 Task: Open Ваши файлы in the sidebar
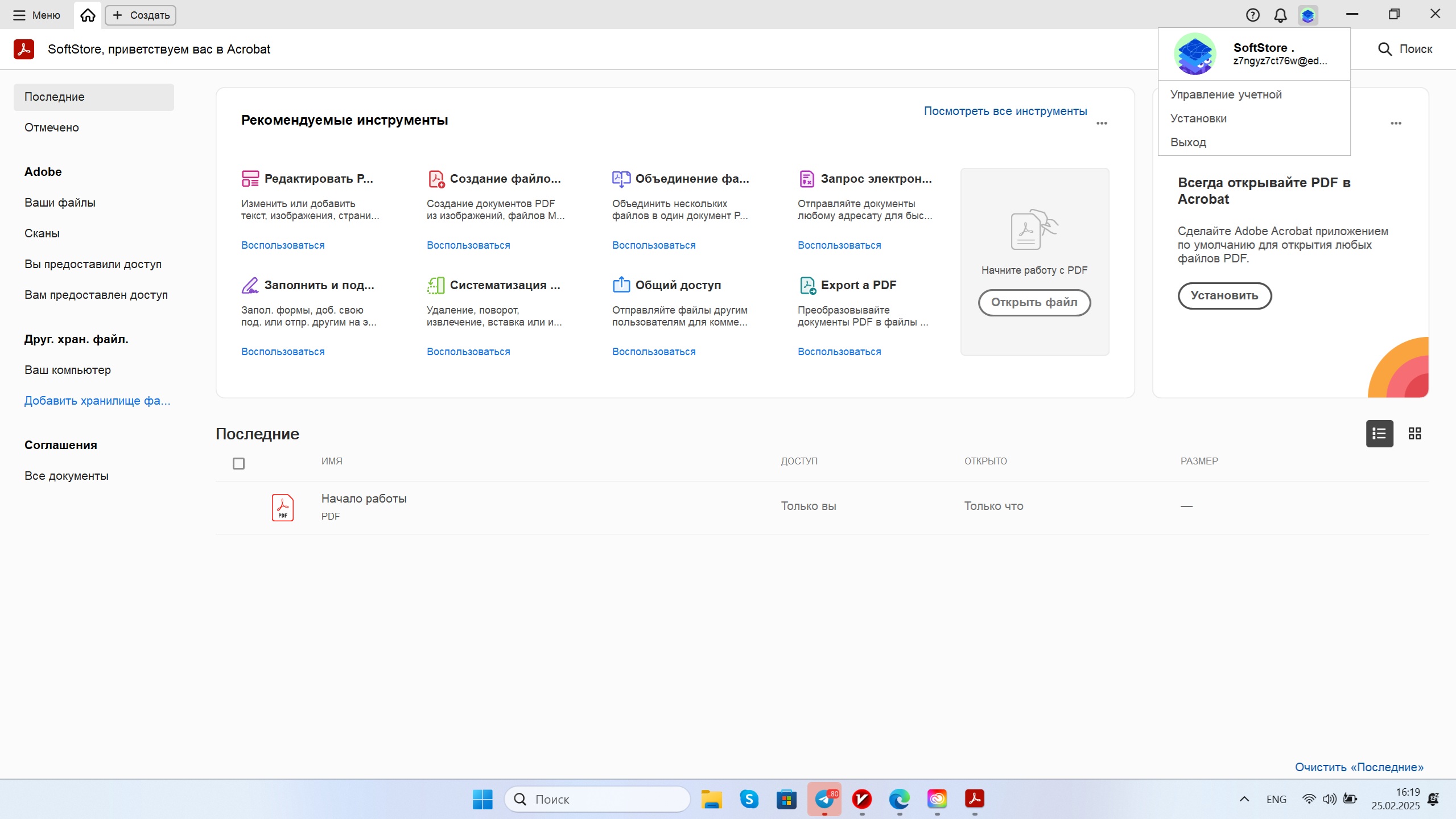click(x=60, y=203)
